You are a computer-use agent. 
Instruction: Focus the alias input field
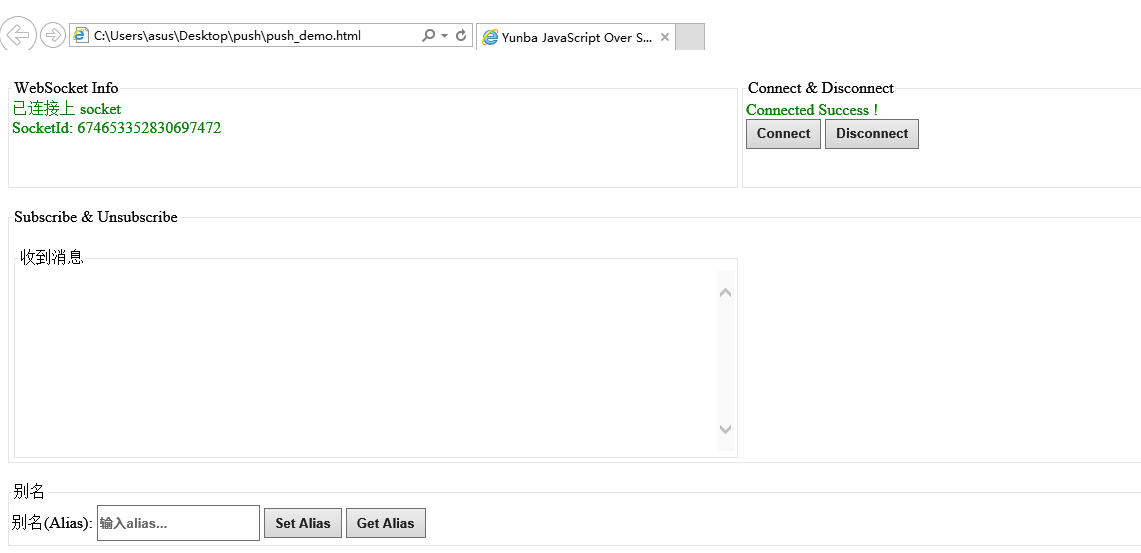coord(178,523)
